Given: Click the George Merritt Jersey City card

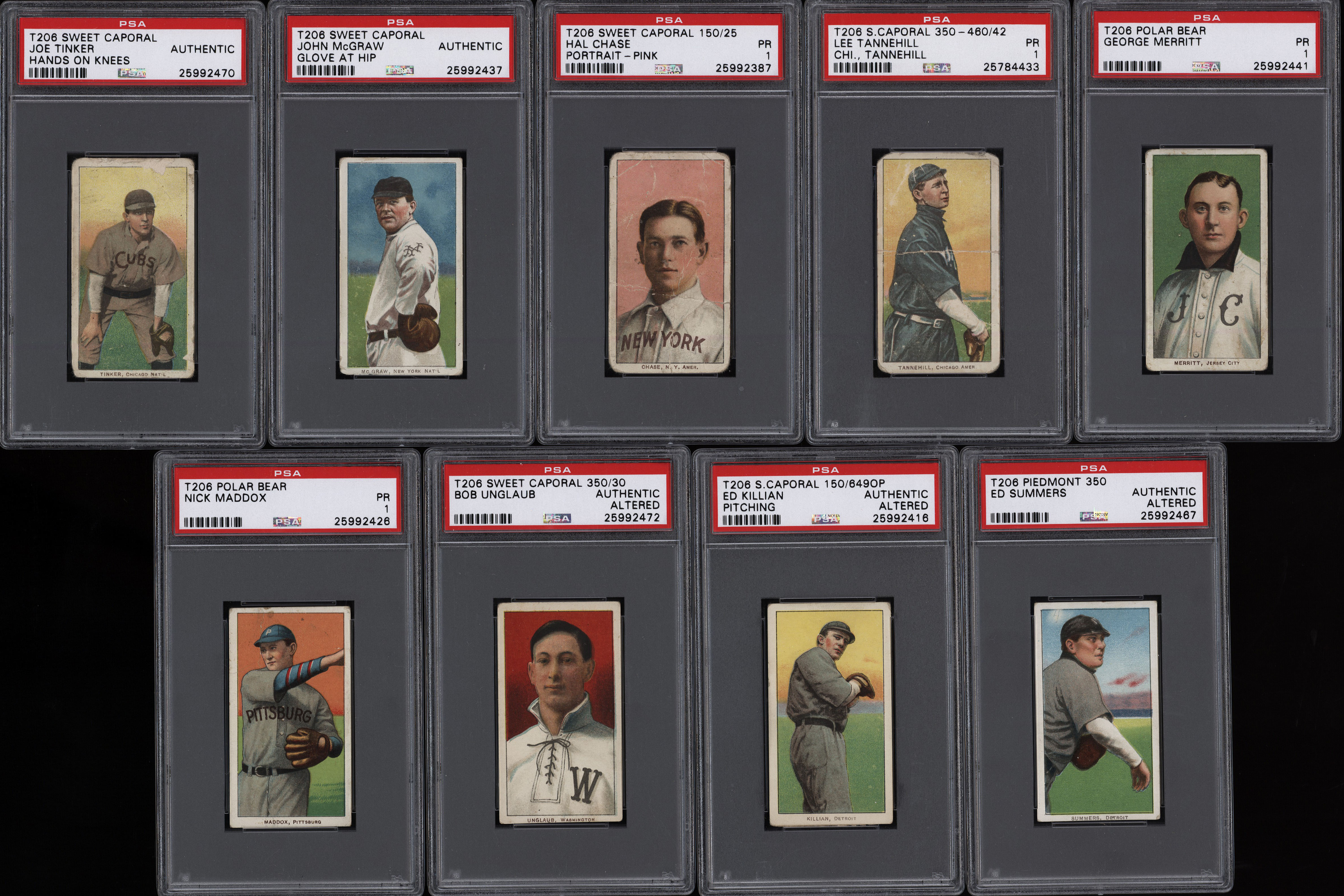Looking at the screenshot, I should click(x=1207, y=261).
